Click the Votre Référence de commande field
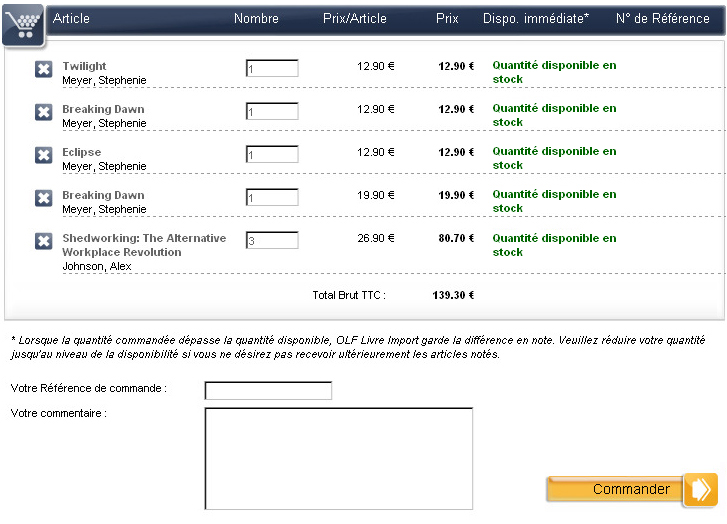 point(268,390)
